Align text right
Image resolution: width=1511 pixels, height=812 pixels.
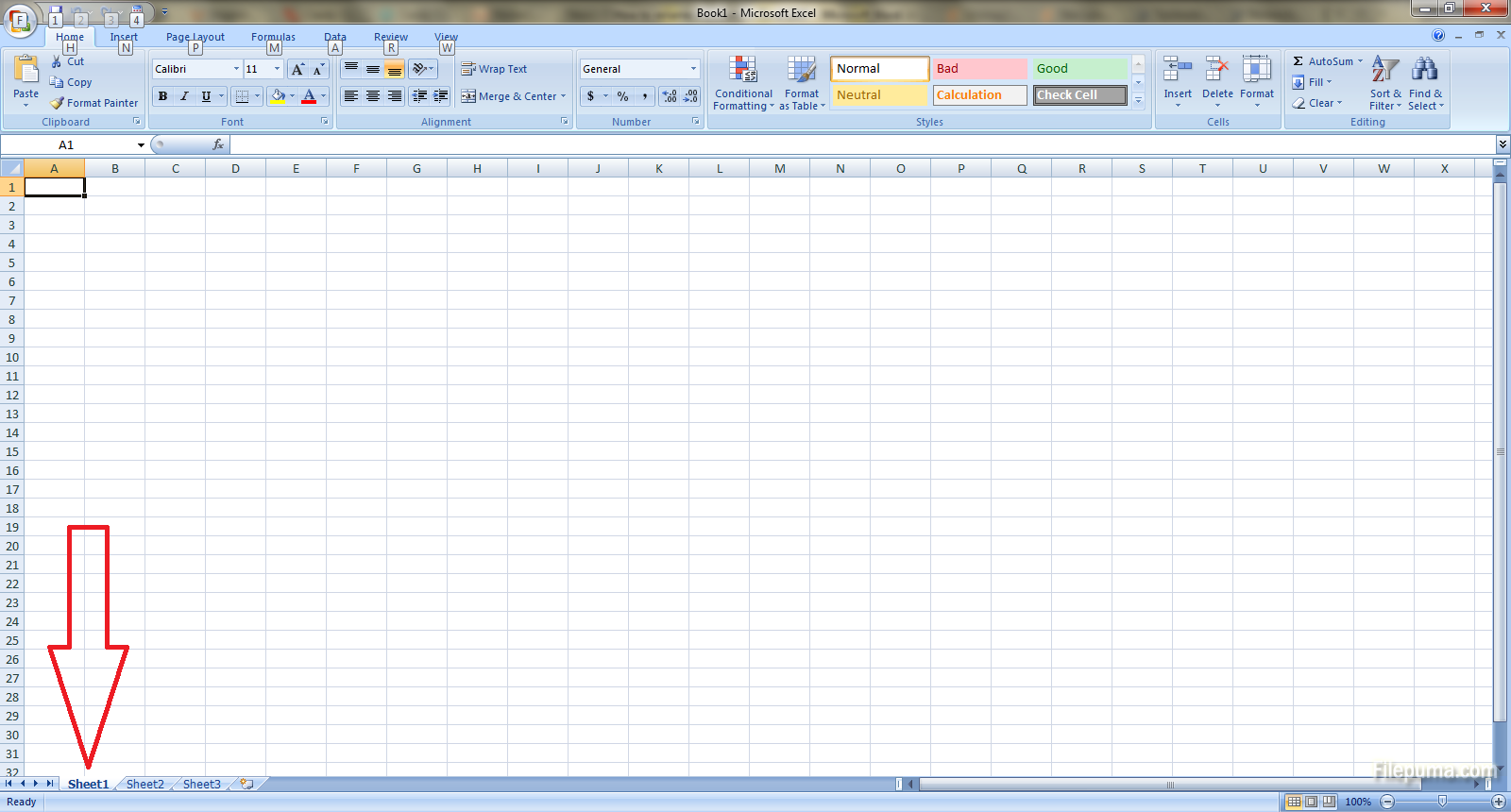coord(395,96)
